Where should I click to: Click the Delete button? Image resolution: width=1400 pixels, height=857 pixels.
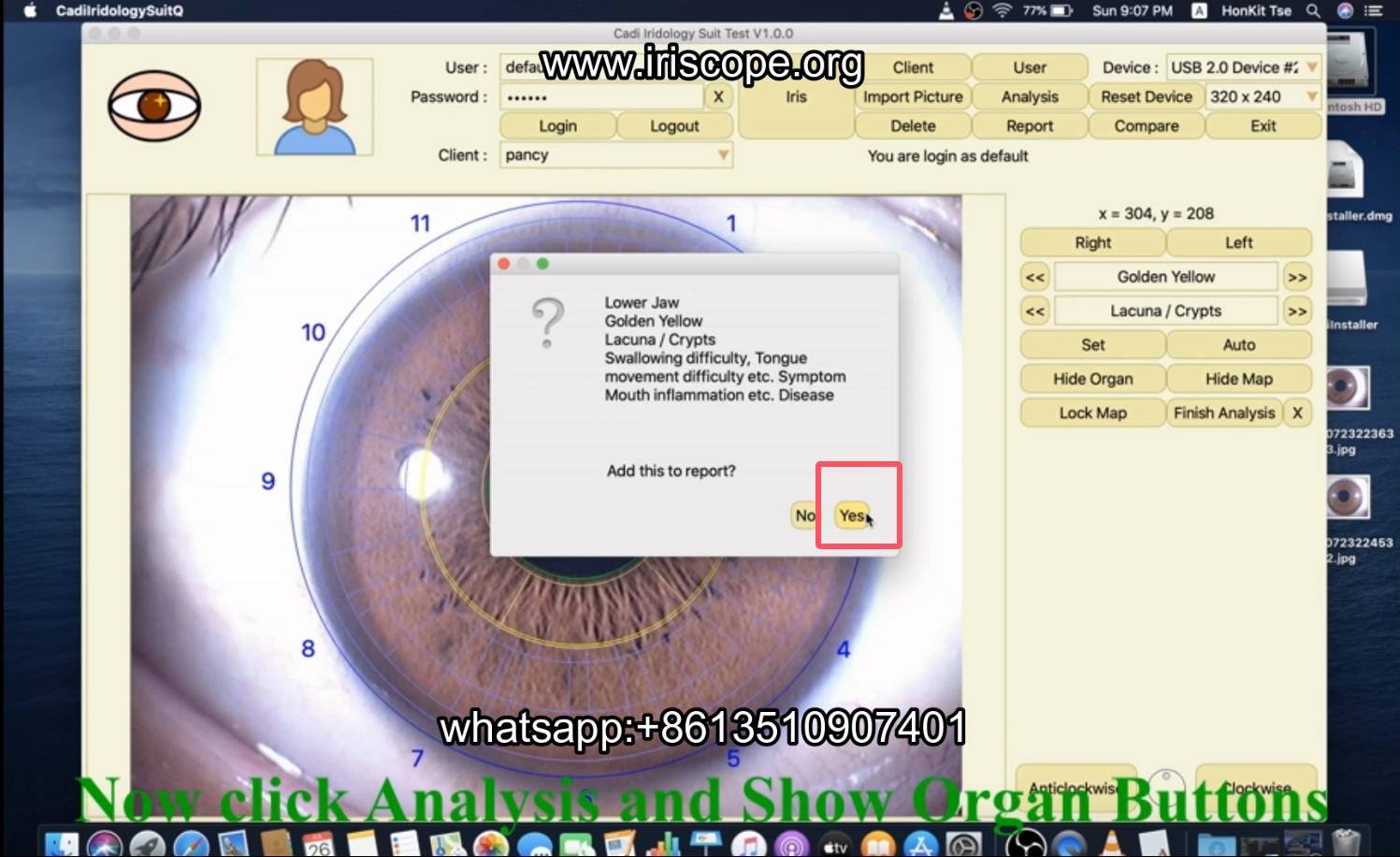(913, 125)
